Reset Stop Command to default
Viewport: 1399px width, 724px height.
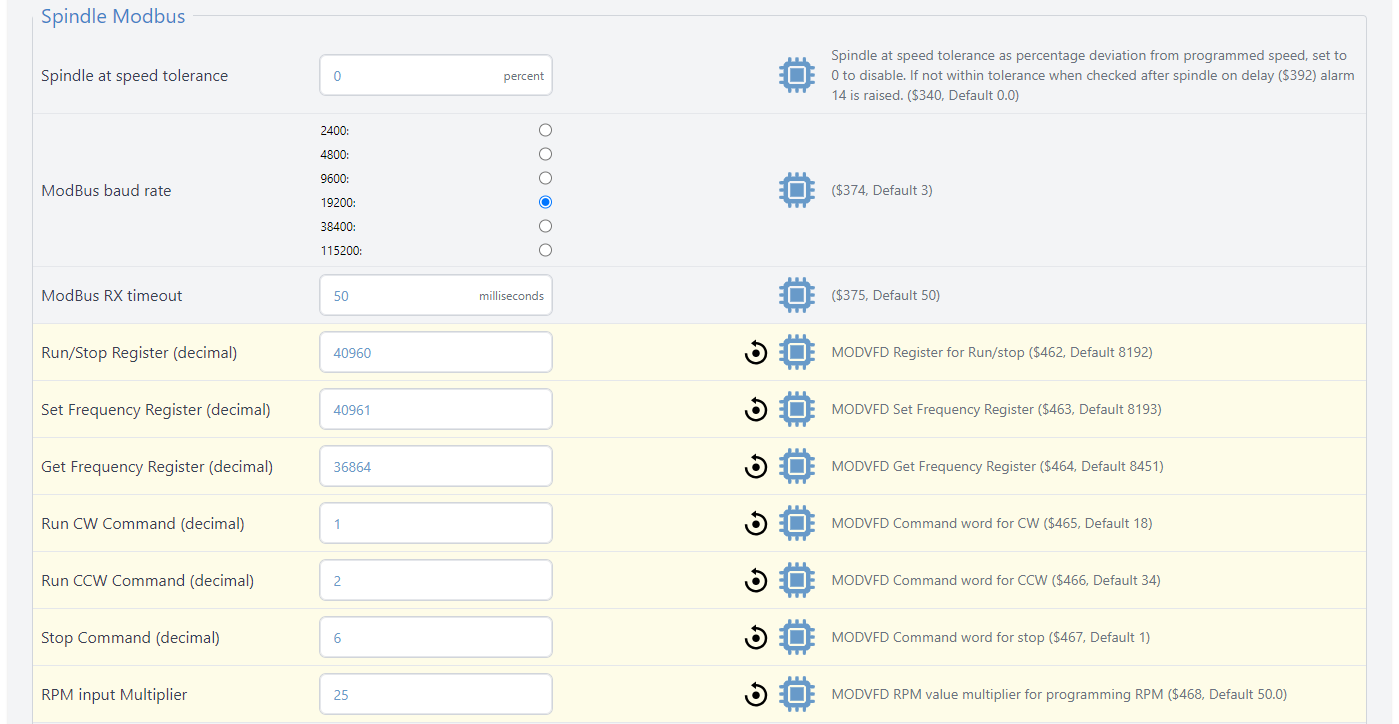(756, 637)
